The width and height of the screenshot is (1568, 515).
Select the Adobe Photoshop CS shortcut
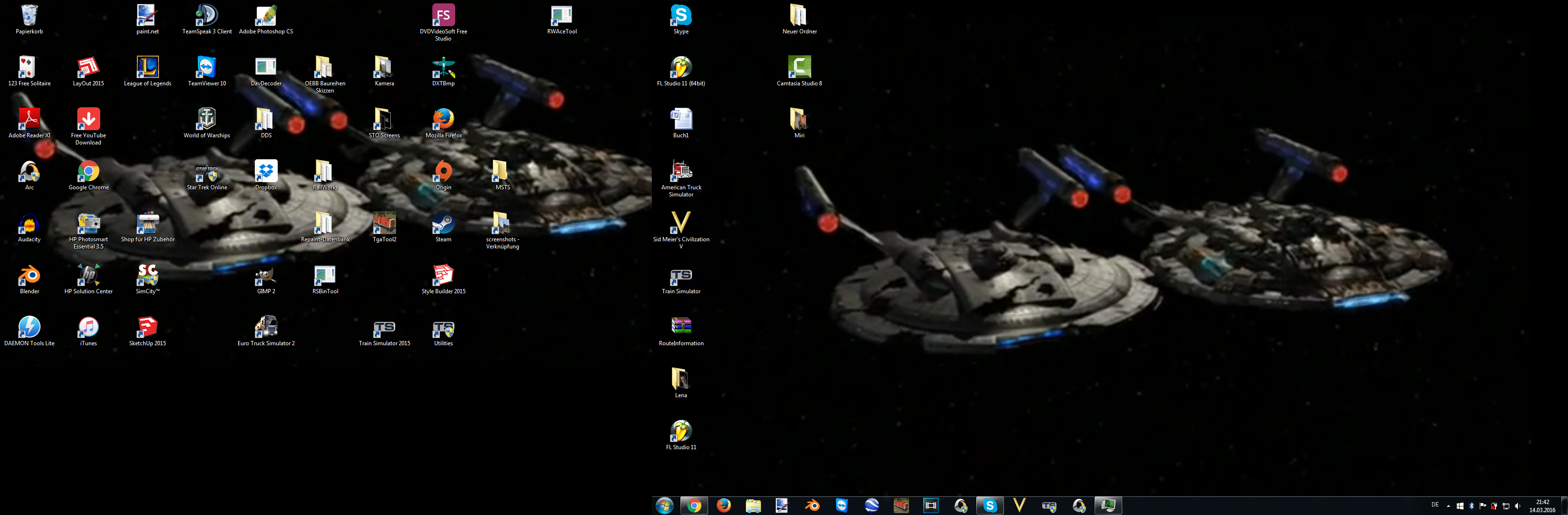coord(266,20)
